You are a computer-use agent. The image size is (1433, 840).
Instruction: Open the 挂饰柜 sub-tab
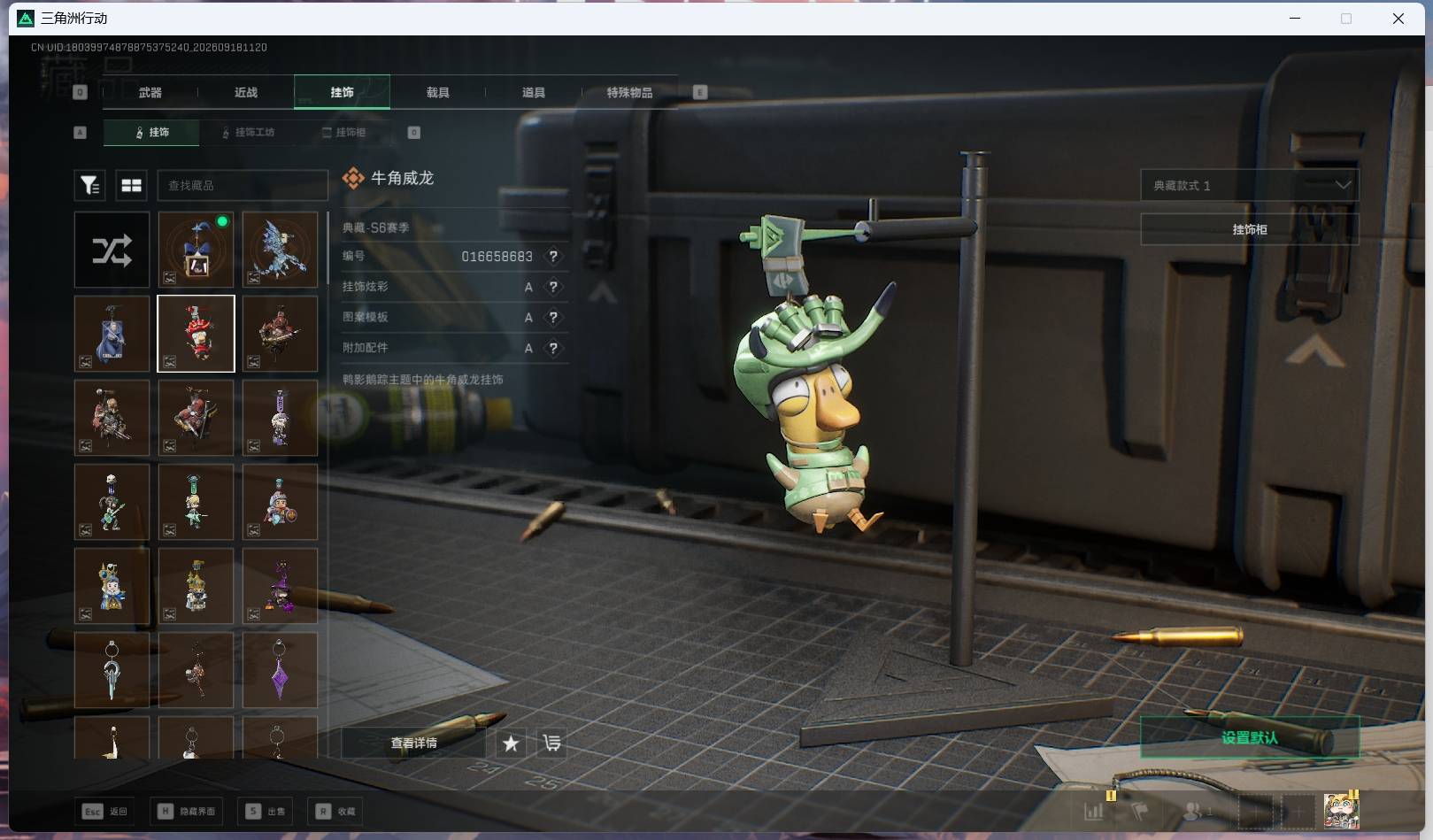[344, 133]
